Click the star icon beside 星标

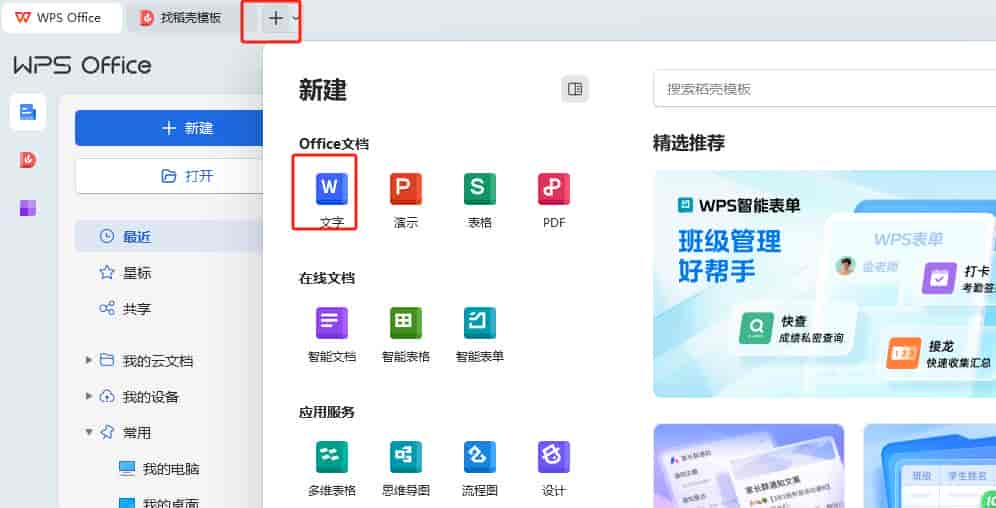107,273
